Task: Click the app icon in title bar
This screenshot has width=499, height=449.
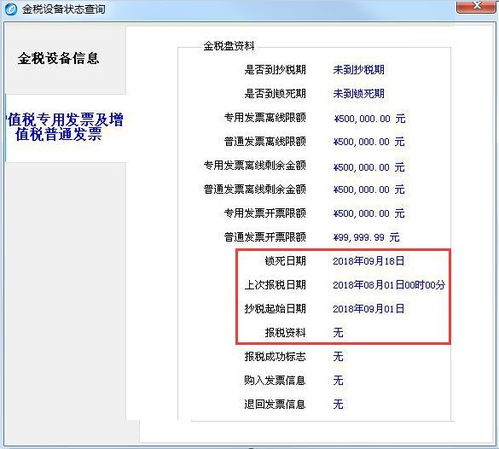Action: click(11, 9)
